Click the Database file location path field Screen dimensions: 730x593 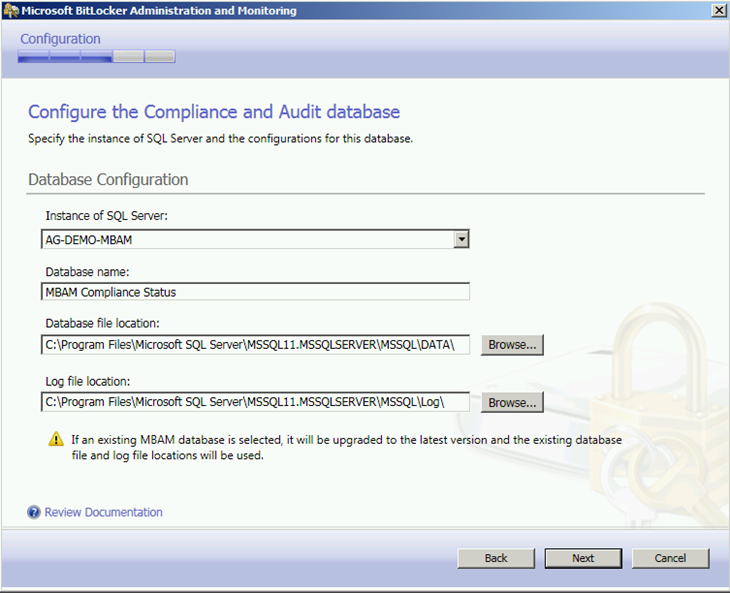255,344
